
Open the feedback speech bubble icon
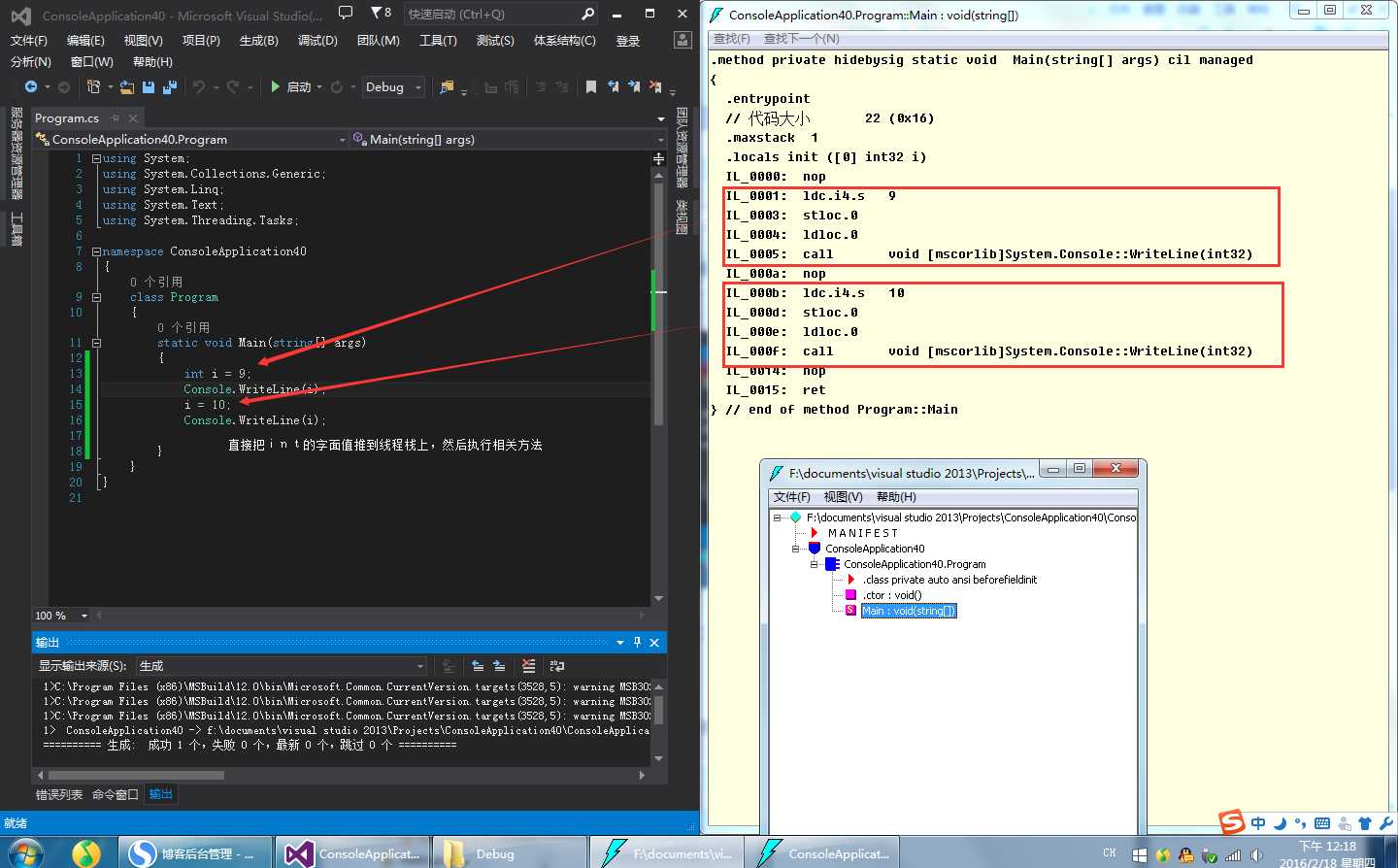click(x=346, y=14)
